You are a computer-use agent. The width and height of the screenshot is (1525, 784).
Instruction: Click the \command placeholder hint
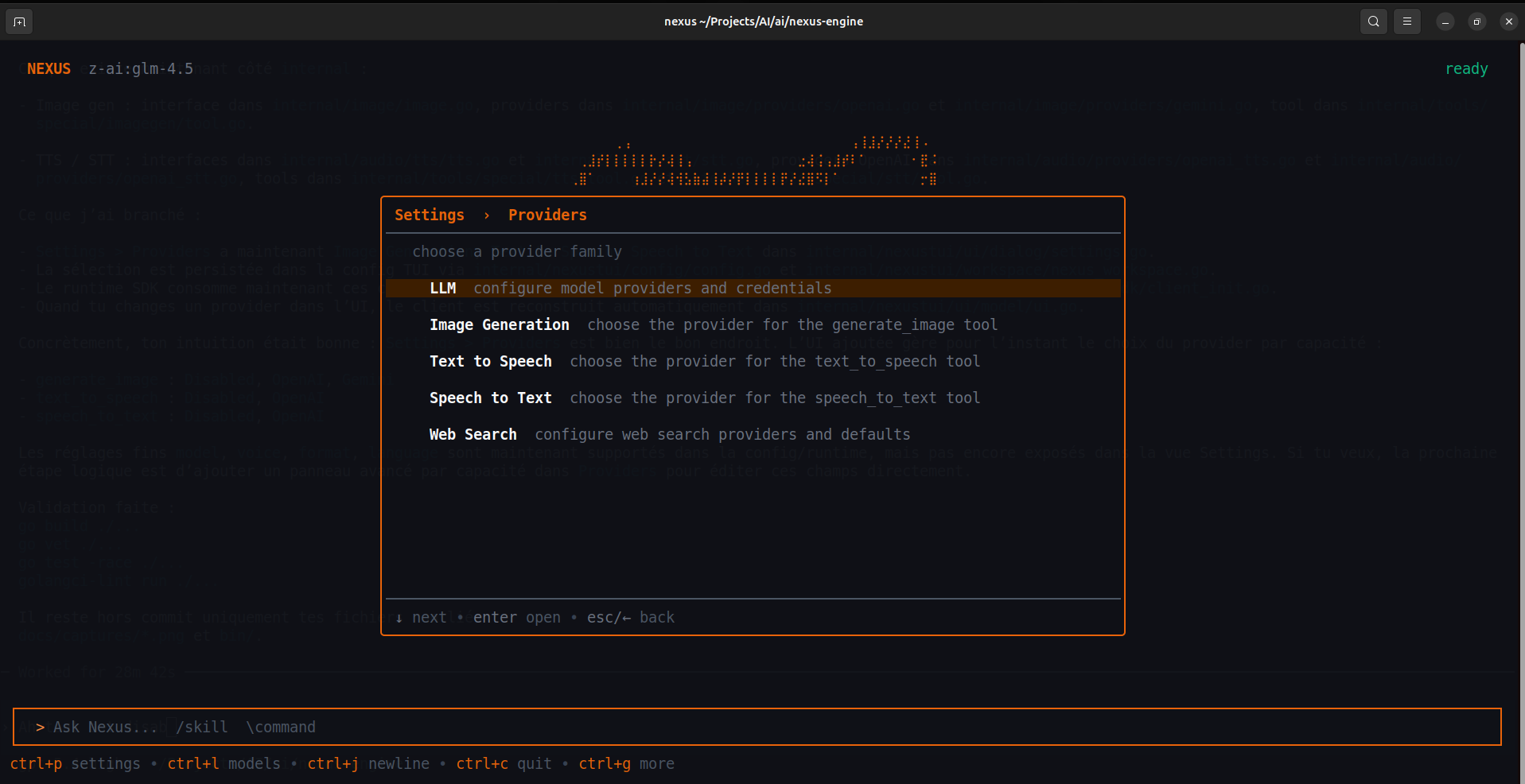281,727
